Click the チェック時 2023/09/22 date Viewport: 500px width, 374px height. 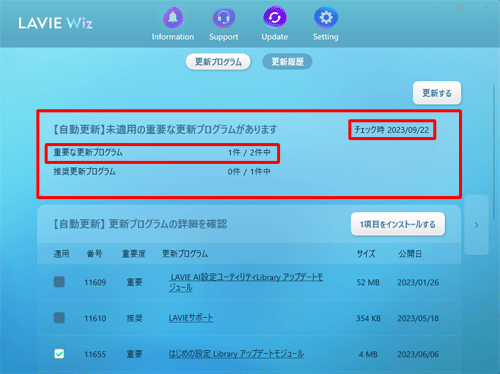tap(392, 130)
